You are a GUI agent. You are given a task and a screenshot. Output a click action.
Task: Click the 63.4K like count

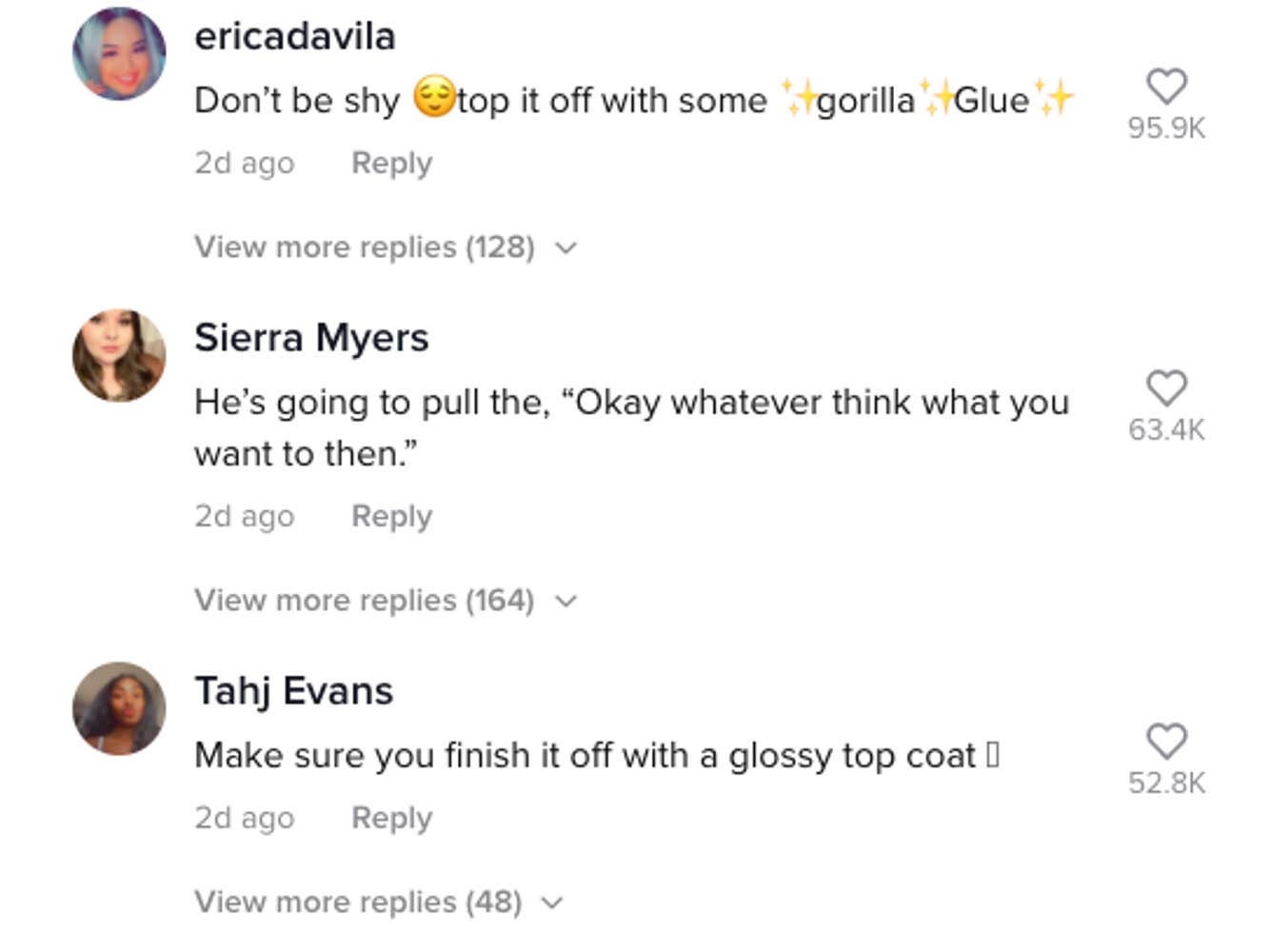1166,429
